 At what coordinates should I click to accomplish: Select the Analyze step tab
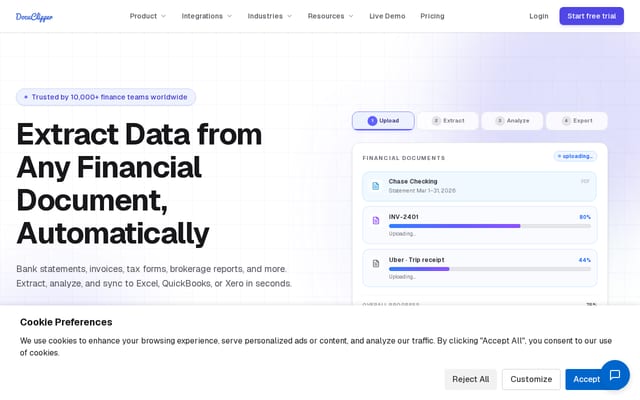pos(512,121)
